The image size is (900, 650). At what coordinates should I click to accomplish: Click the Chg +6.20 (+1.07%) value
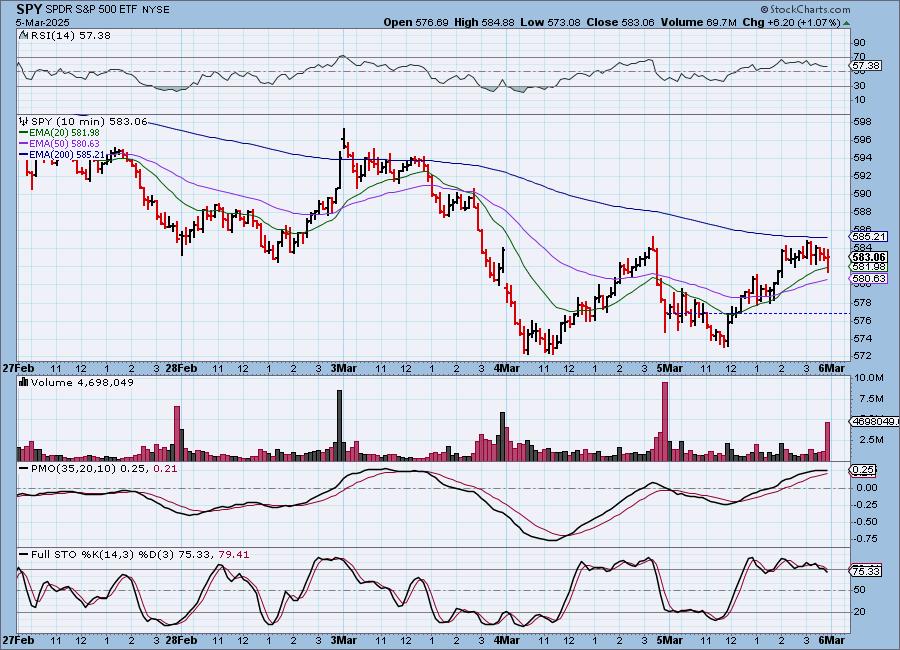(792, 22)
